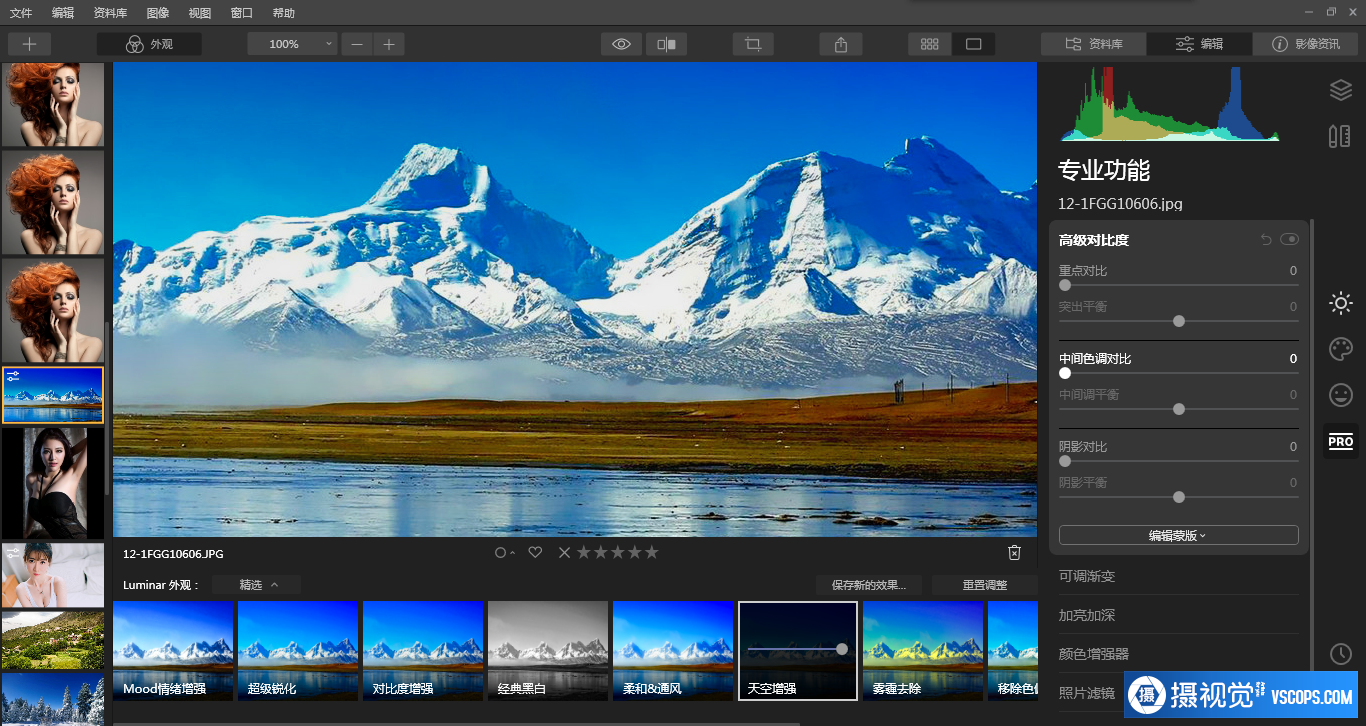Open the Layers panel icon
Image resolution: width=1366 pixels, height=726 pixels.
click(1340, 90)
